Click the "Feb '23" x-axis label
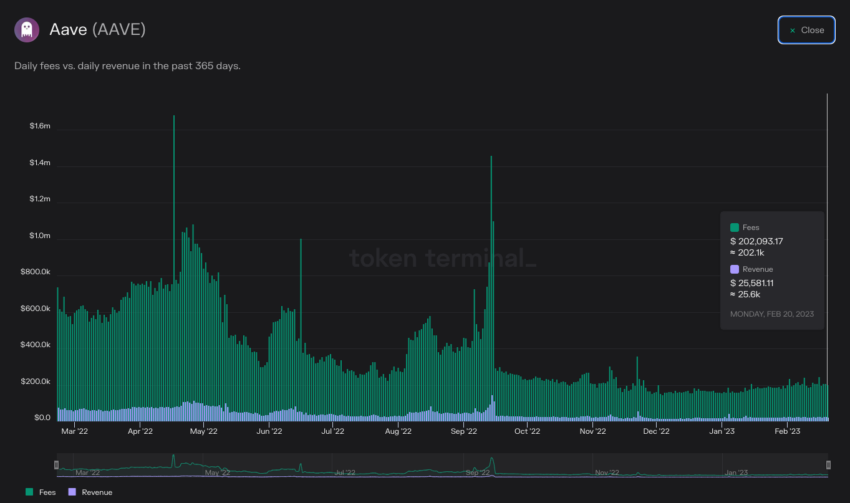 787,431
